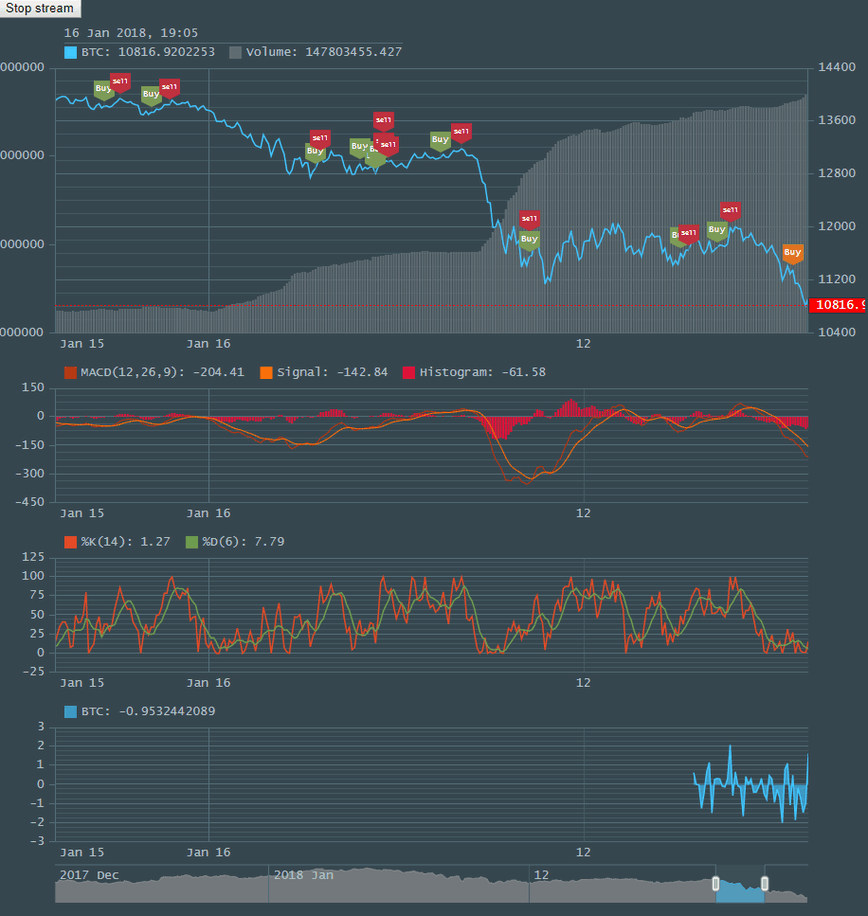Click the Volume: 147803455.427 legend value
The image size is (868, 916).
pyautogui.click(x=324, y=52)
